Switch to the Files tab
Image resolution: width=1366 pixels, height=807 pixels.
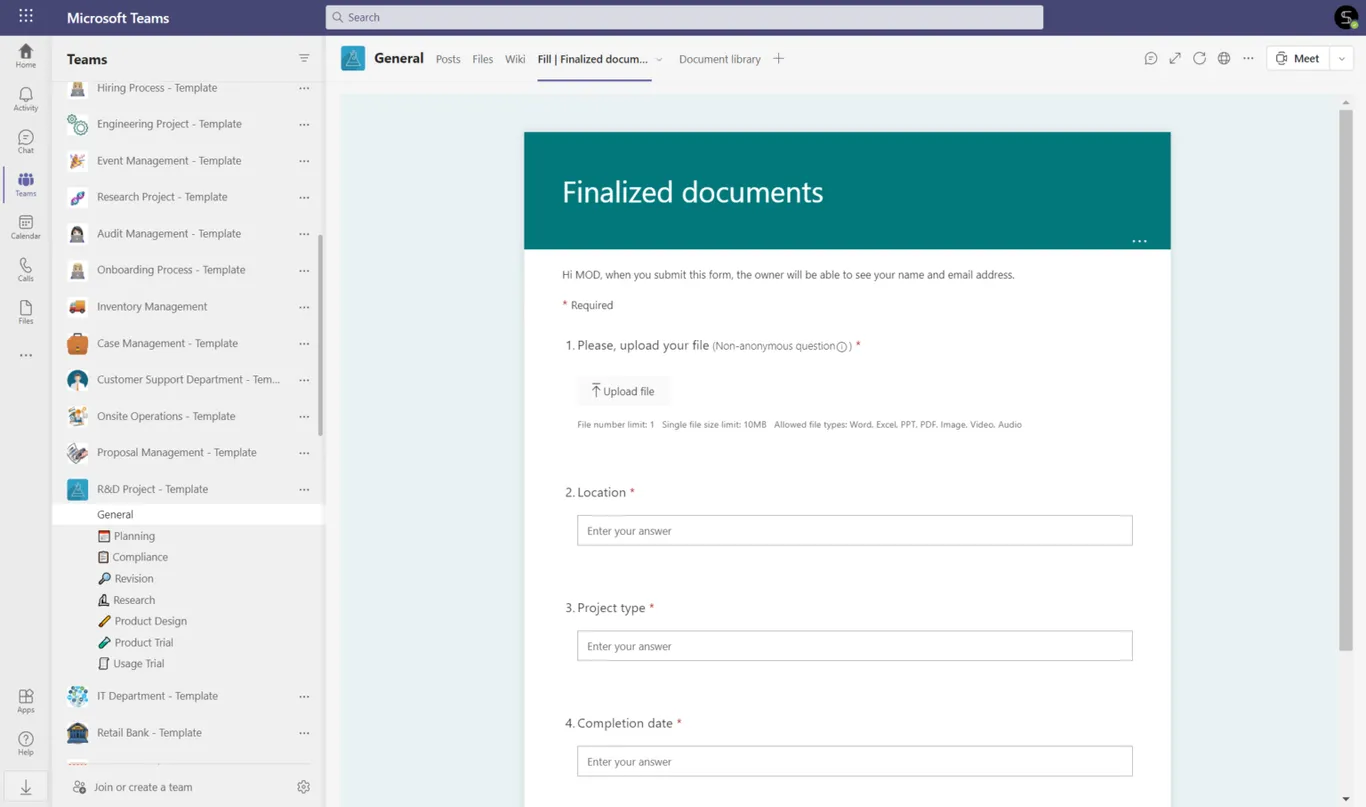pos(483,59)
